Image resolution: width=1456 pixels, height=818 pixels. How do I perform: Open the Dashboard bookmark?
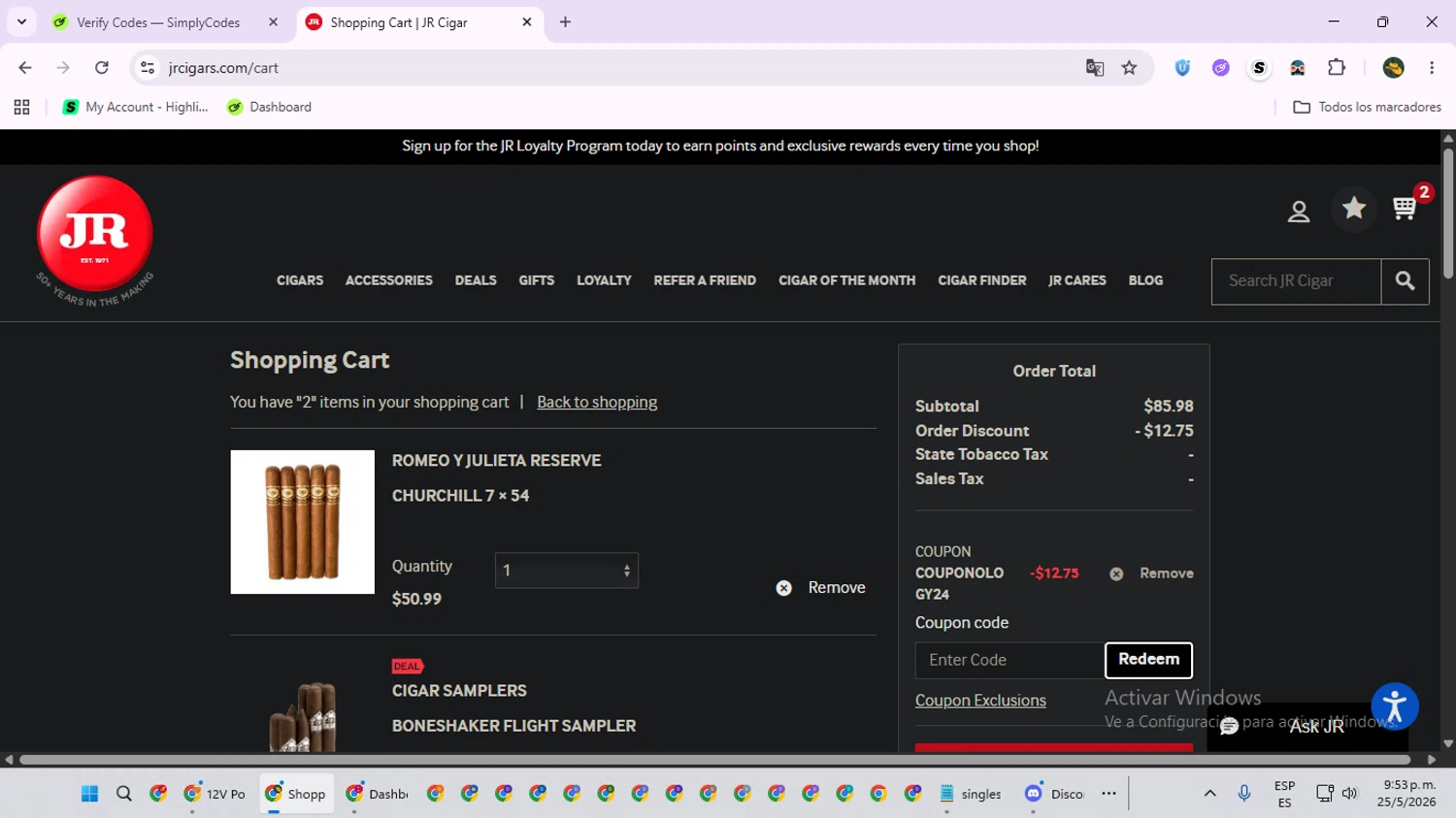[270, 107]
